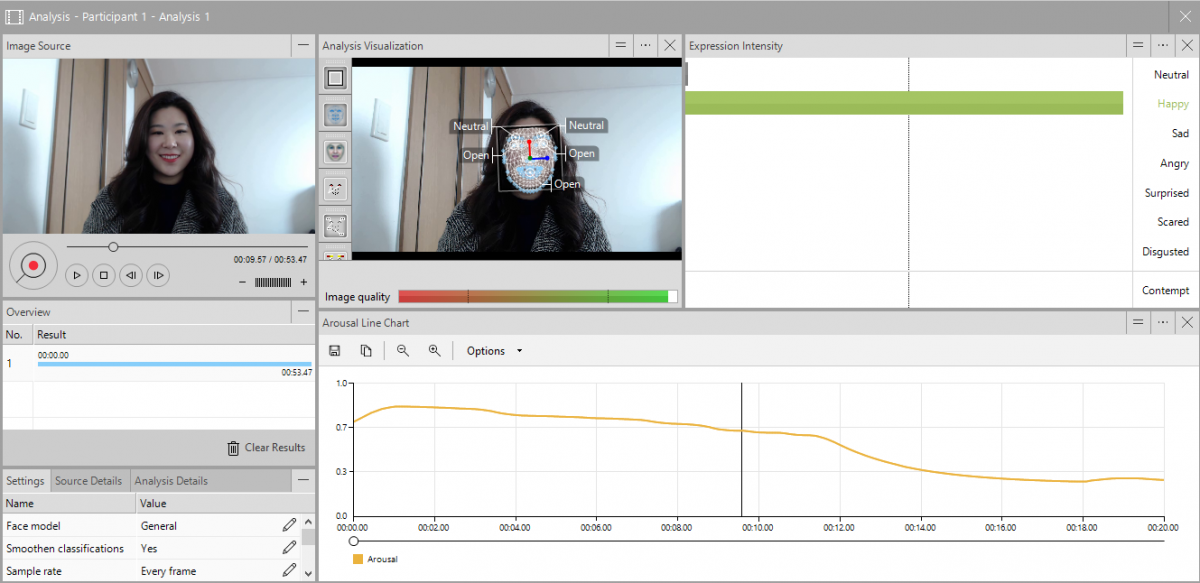Toggle the feature points visualization
Image resolution: width=1200 pixels, height=583 pixels.
334,187
